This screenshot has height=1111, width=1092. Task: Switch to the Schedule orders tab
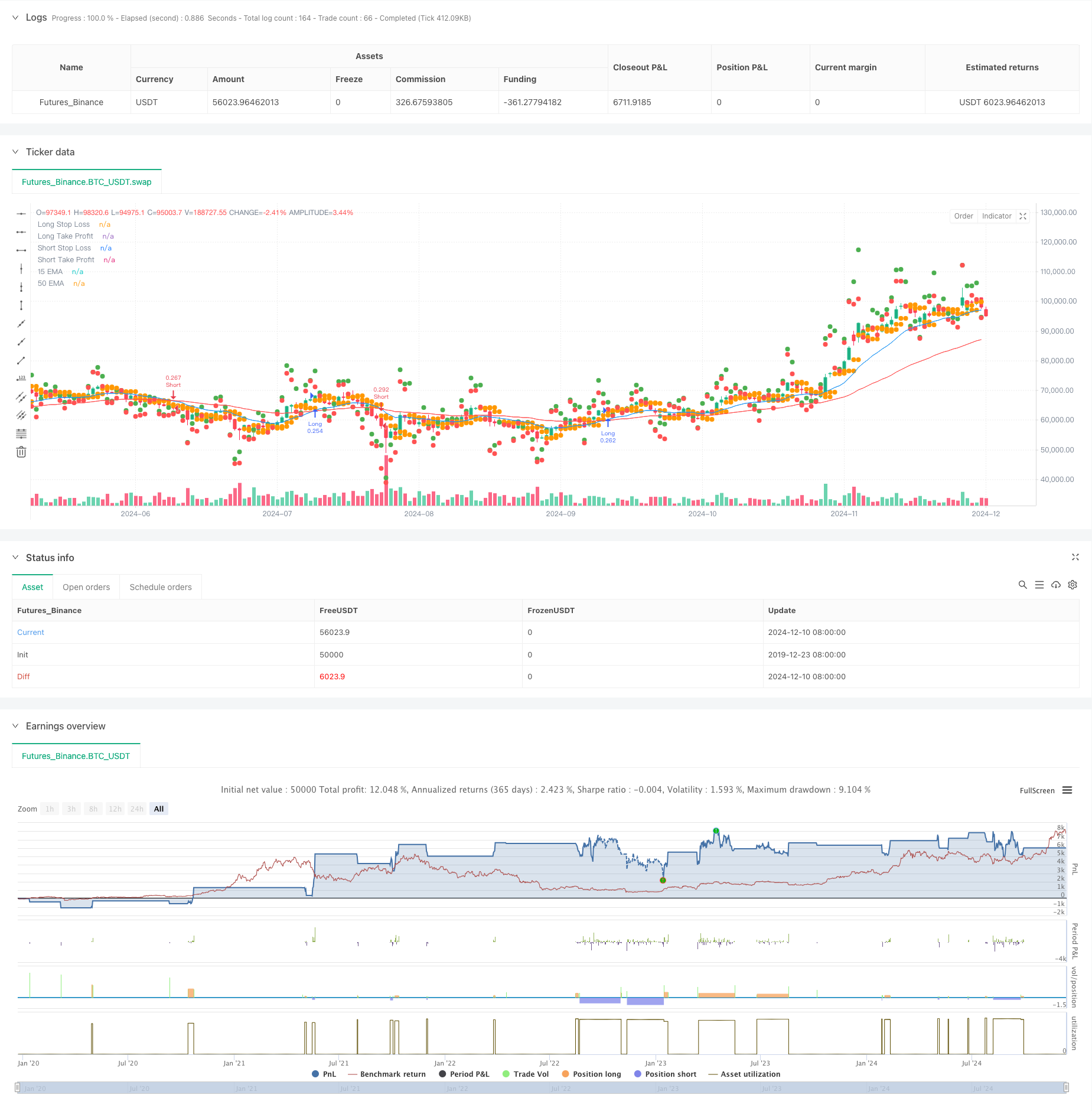point(161,587)
